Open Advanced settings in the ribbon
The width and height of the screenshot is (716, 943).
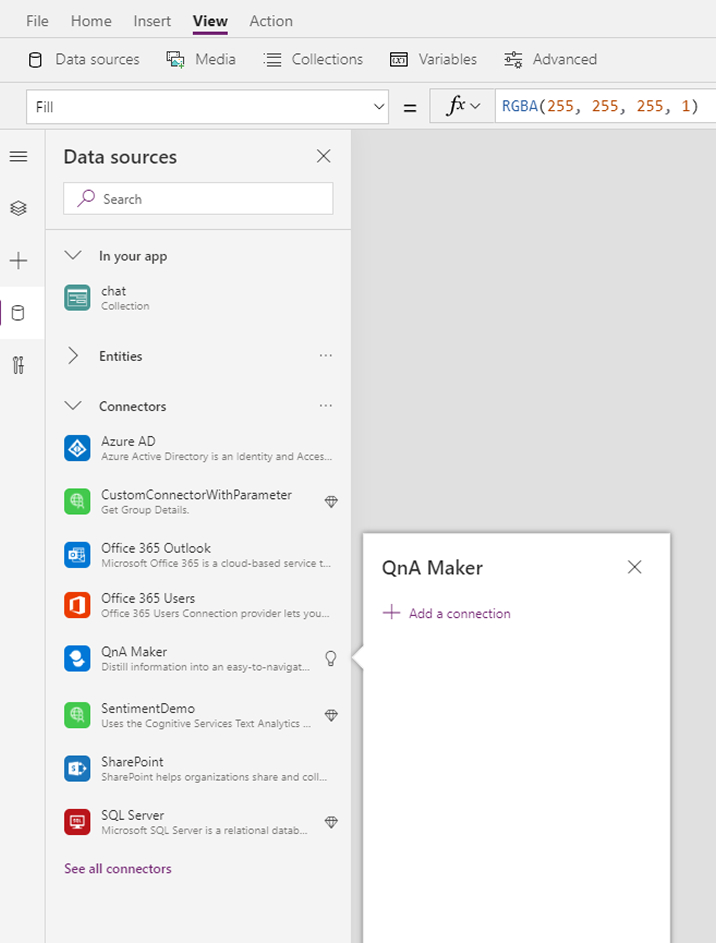point(550,60)
